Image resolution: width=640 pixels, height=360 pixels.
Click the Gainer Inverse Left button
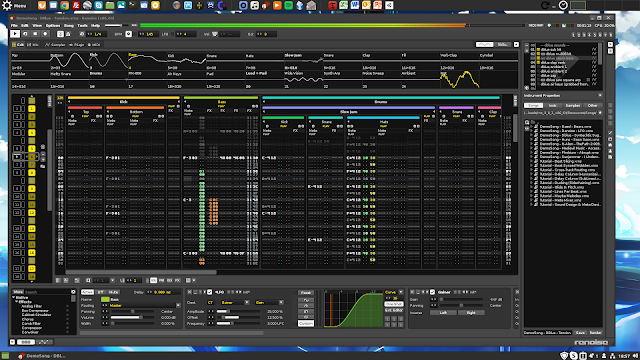[443, 313]
